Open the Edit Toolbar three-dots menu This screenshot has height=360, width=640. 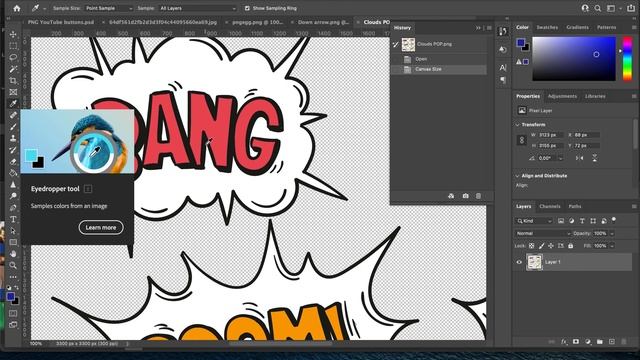[x=13, y=277]
